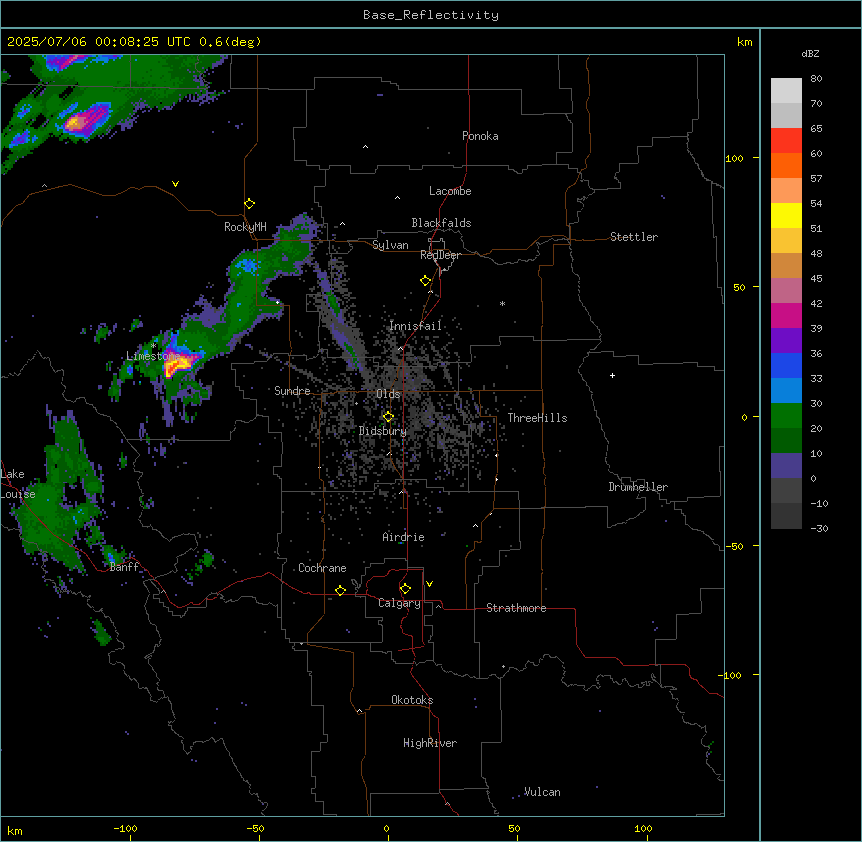Pick the red 65-60 dBZ legend swatch

[x=786, y=141]
